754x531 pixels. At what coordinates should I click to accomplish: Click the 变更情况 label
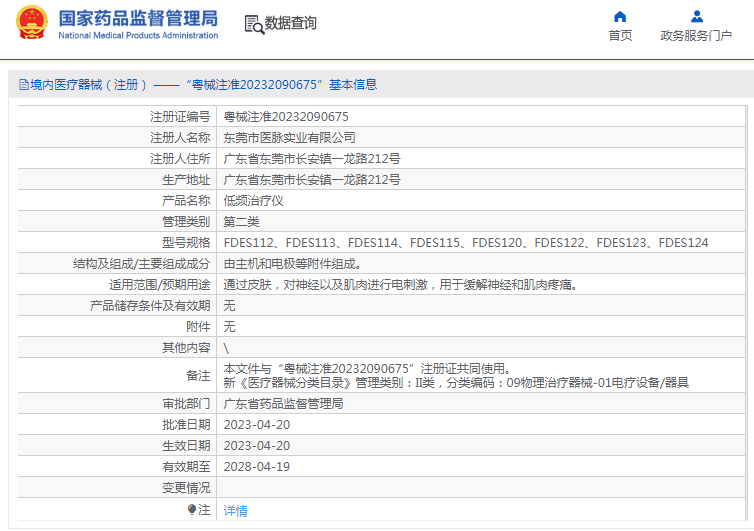pyautogui.click(x=186, y=488)
